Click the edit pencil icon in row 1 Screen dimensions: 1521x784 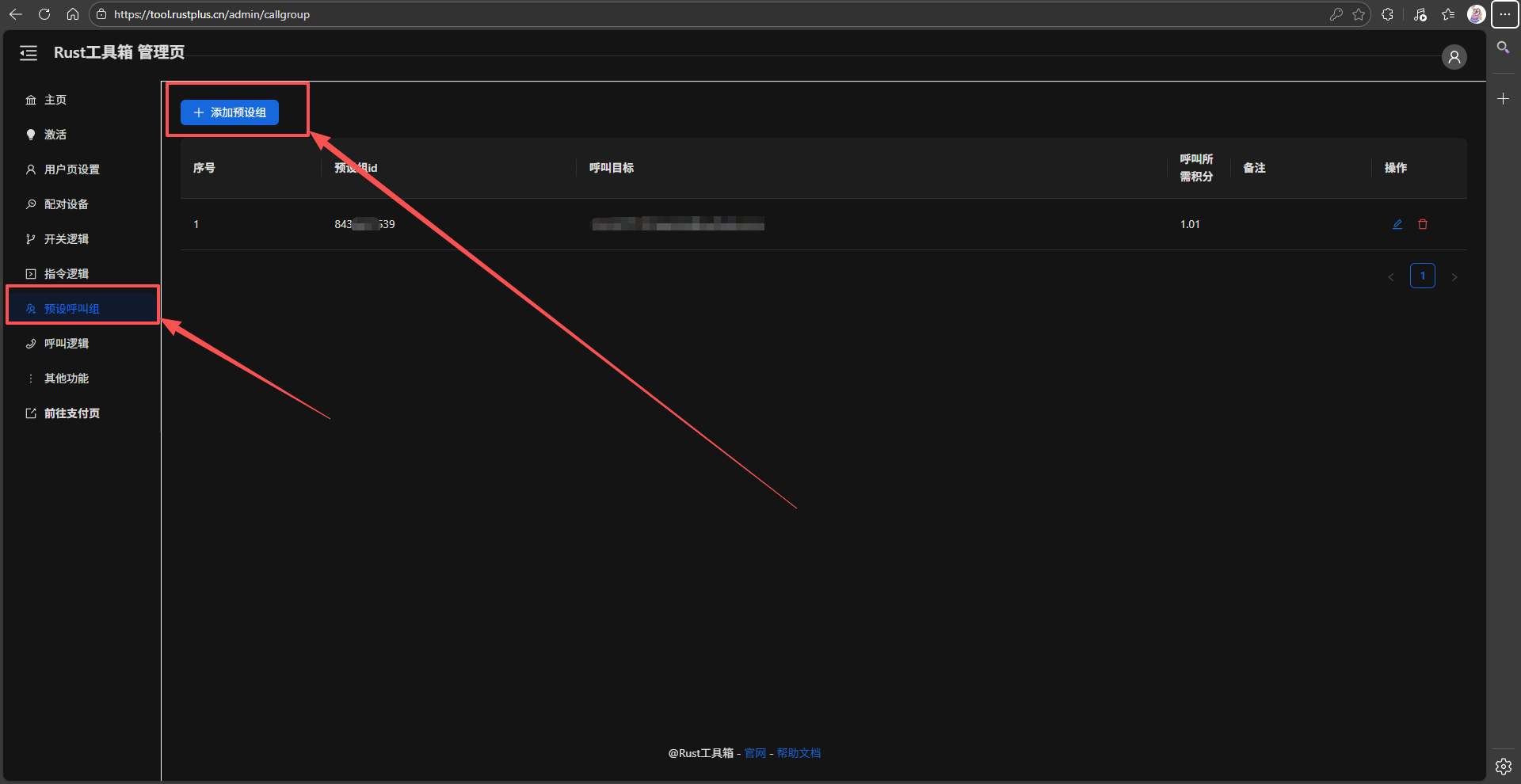1397,224
